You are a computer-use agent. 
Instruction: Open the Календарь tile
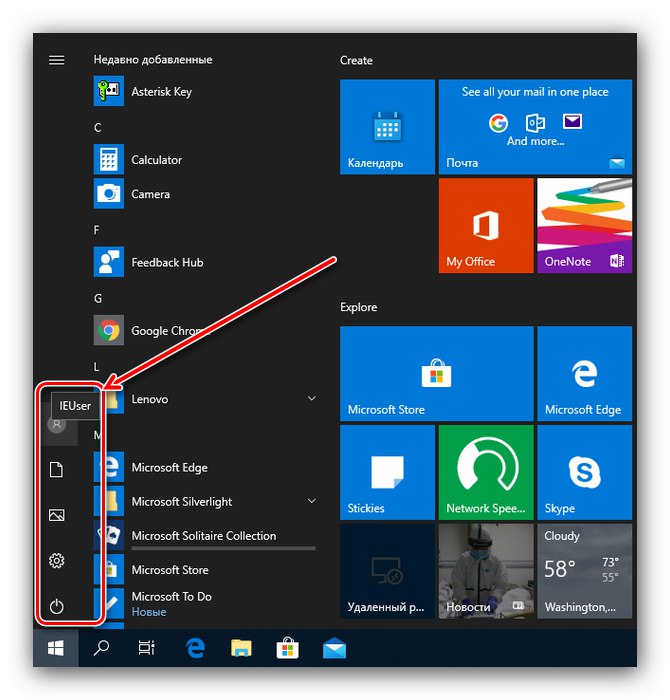(387, 127)
